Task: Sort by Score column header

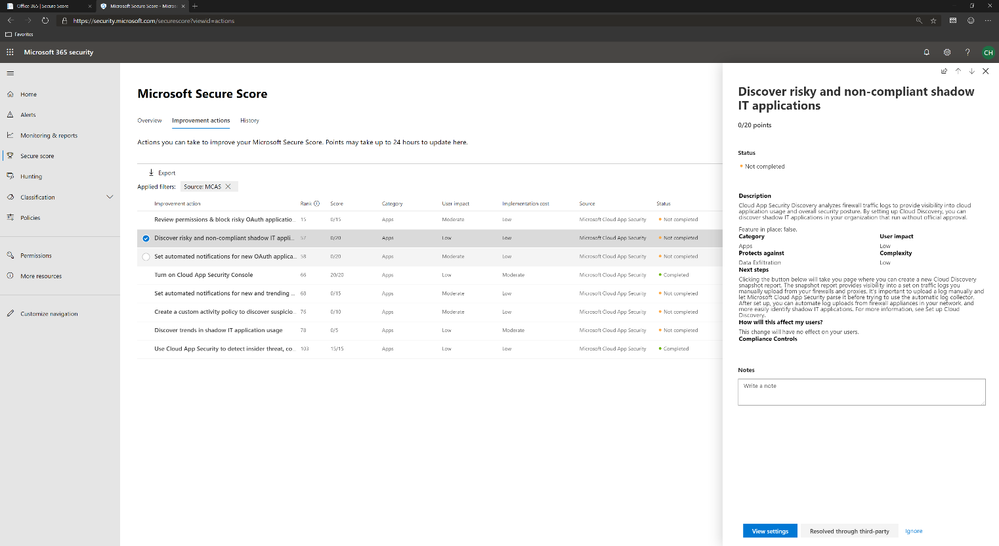Action: pos(336,204)
